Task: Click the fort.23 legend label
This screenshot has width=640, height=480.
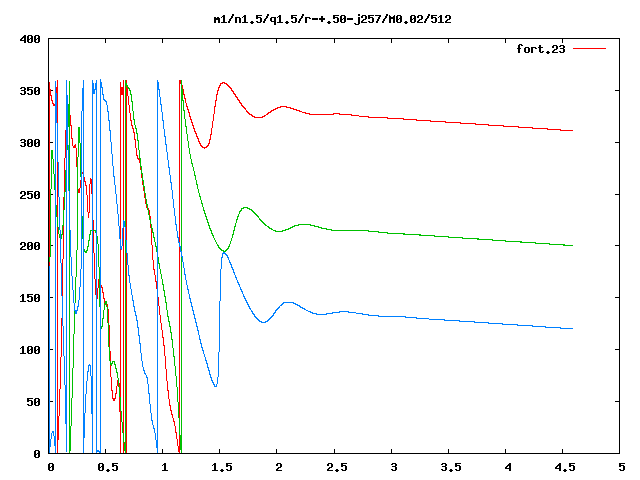Action: click(x=540, y=49)
